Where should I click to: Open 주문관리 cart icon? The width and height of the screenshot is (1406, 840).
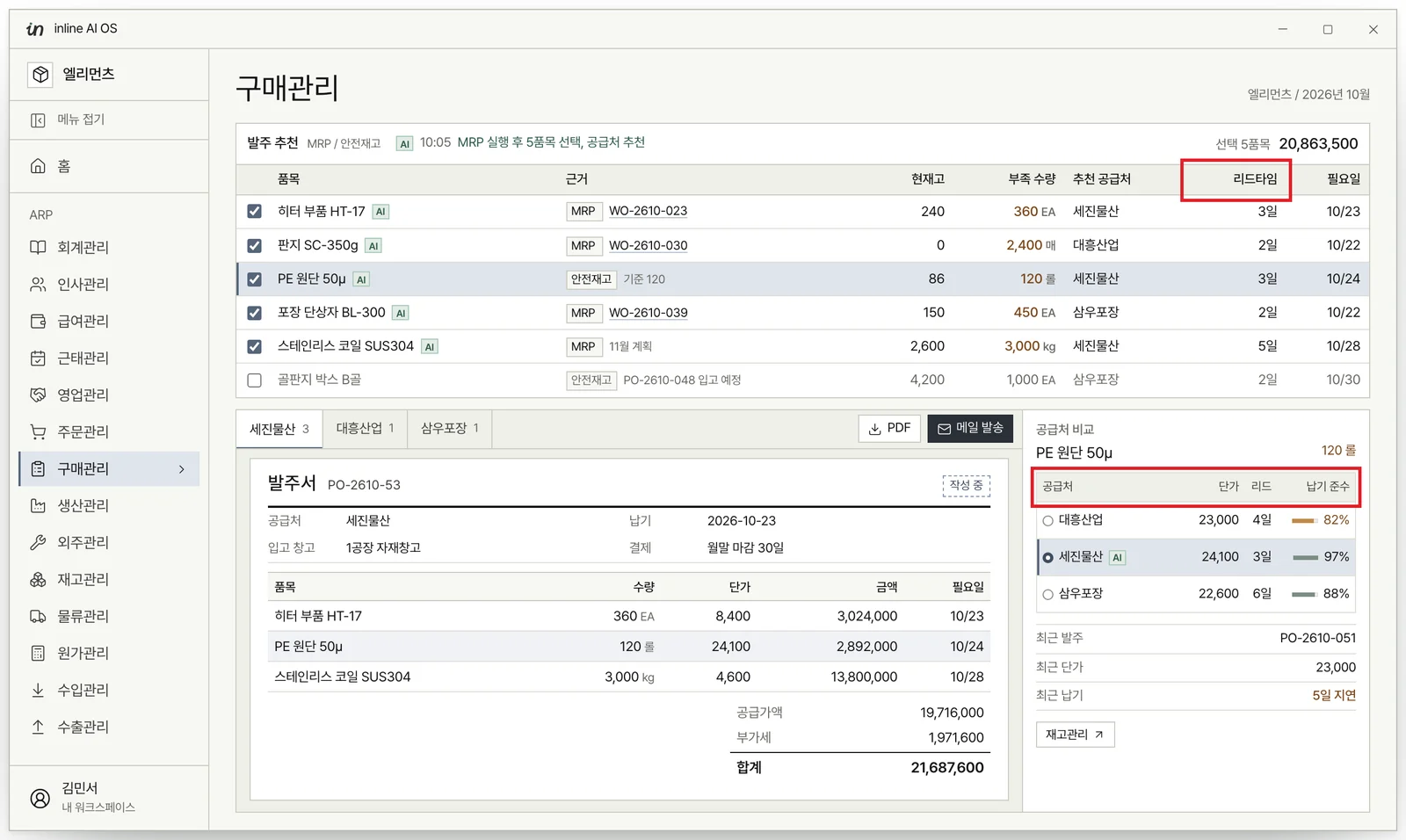click(38, 432)
